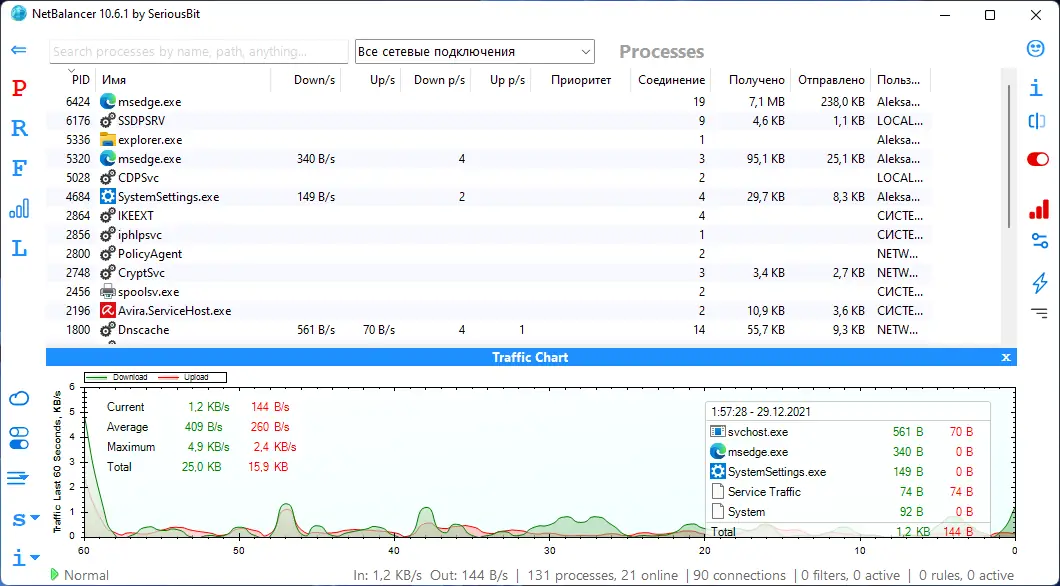Click '131 processes, 21 online' in status bar
Screen dimensions: 1060x586
point(603,575)
